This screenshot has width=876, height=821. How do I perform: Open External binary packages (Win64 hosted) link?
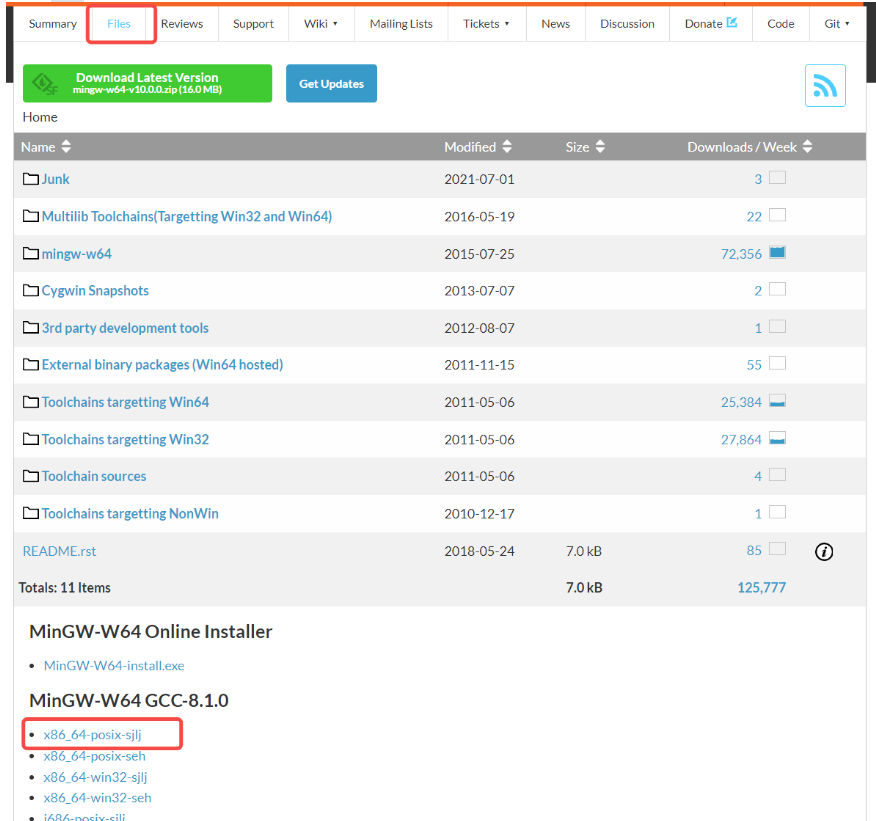tap(163, 365)
